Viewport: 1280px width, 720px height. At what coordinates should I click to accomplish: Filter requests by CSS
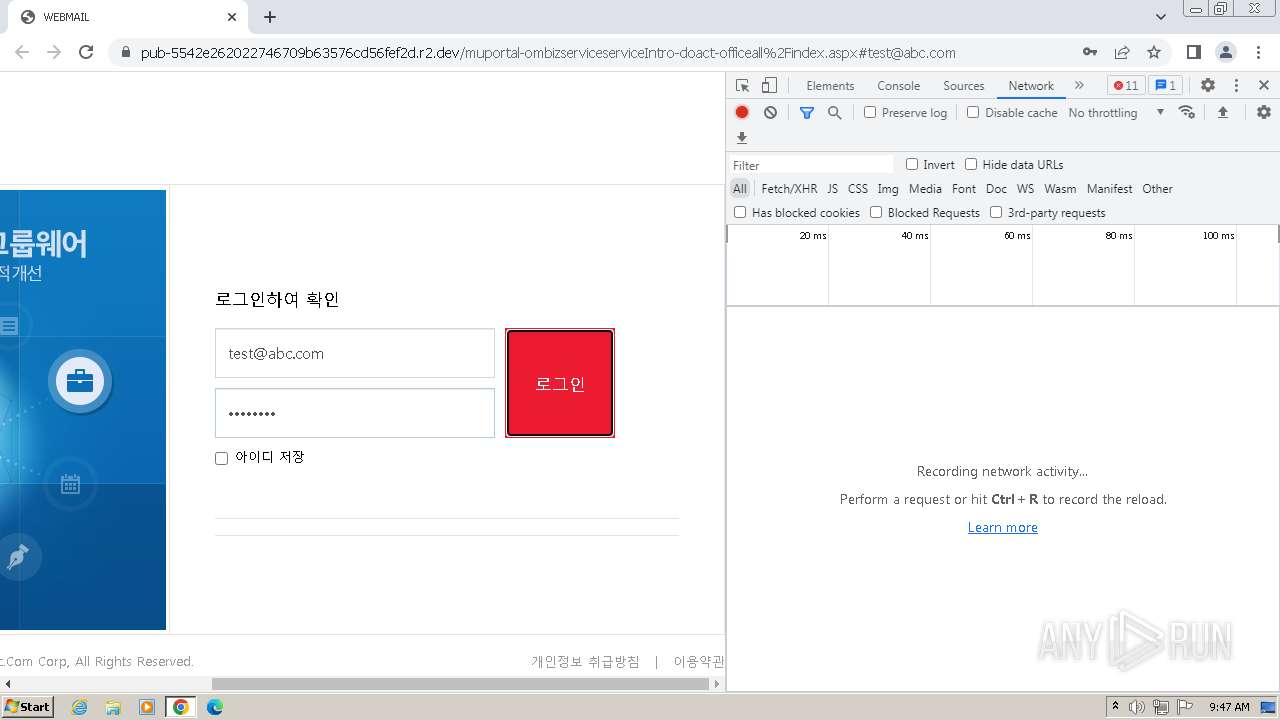[x=858, y=188]
